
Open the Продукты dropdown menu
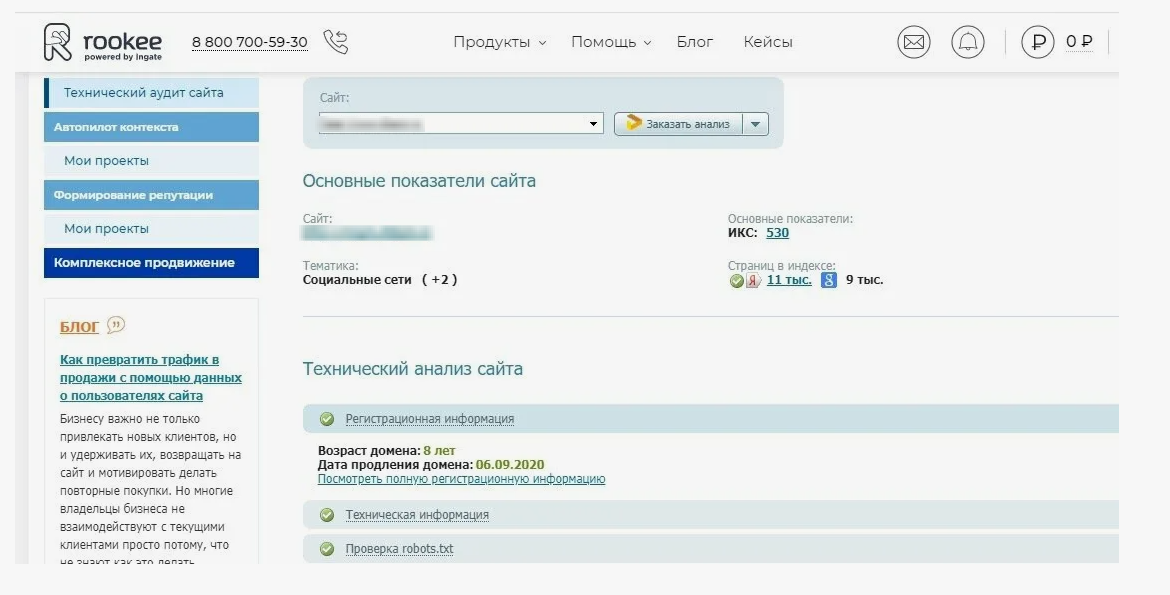coord(499,42)
